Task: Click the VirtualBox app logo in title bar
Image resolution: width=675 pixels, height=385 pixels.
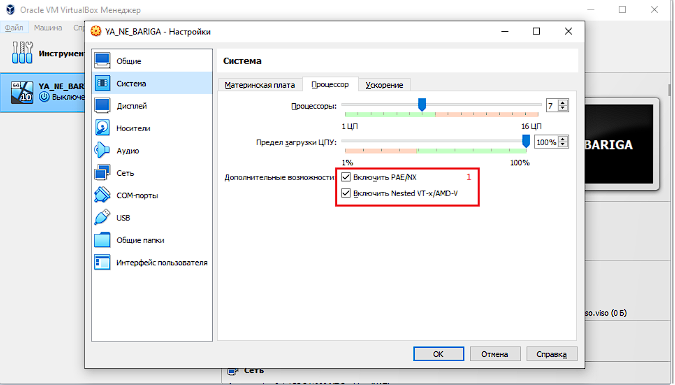Action: point(10,9)
